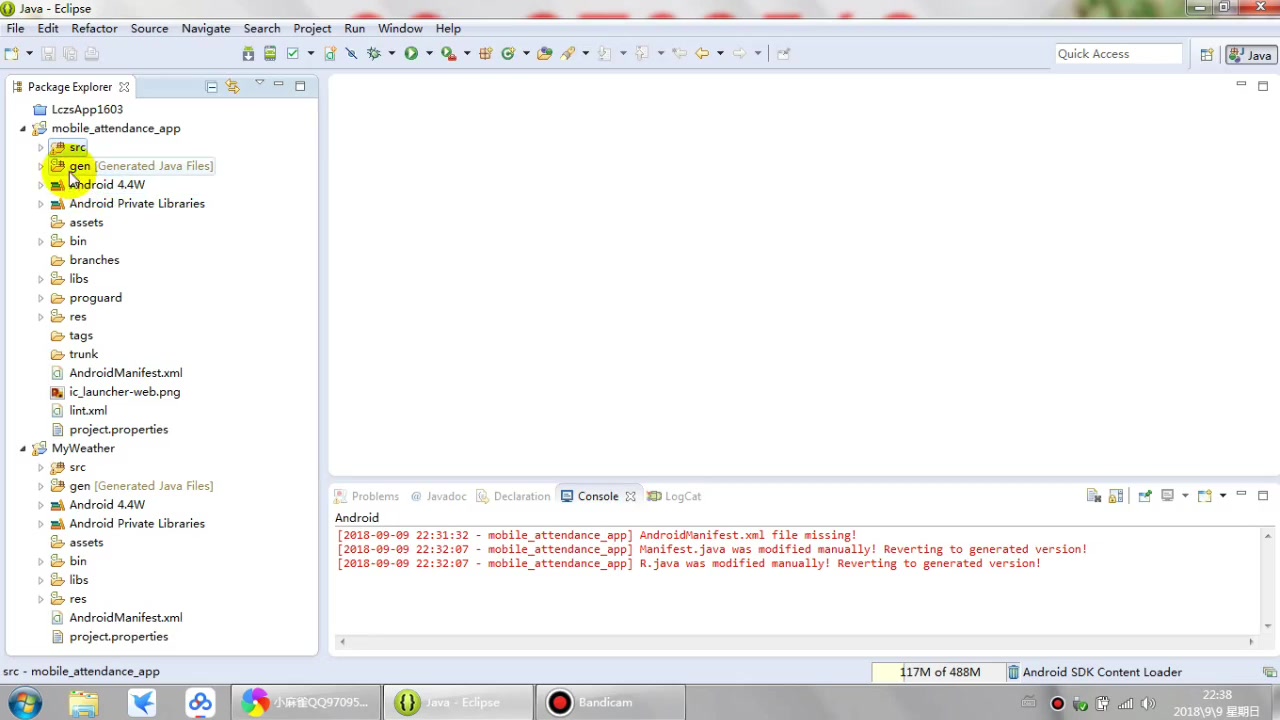The image size is (1280, 720).
Task: Expand the proguard folder
Action: [x=41, y=298]
